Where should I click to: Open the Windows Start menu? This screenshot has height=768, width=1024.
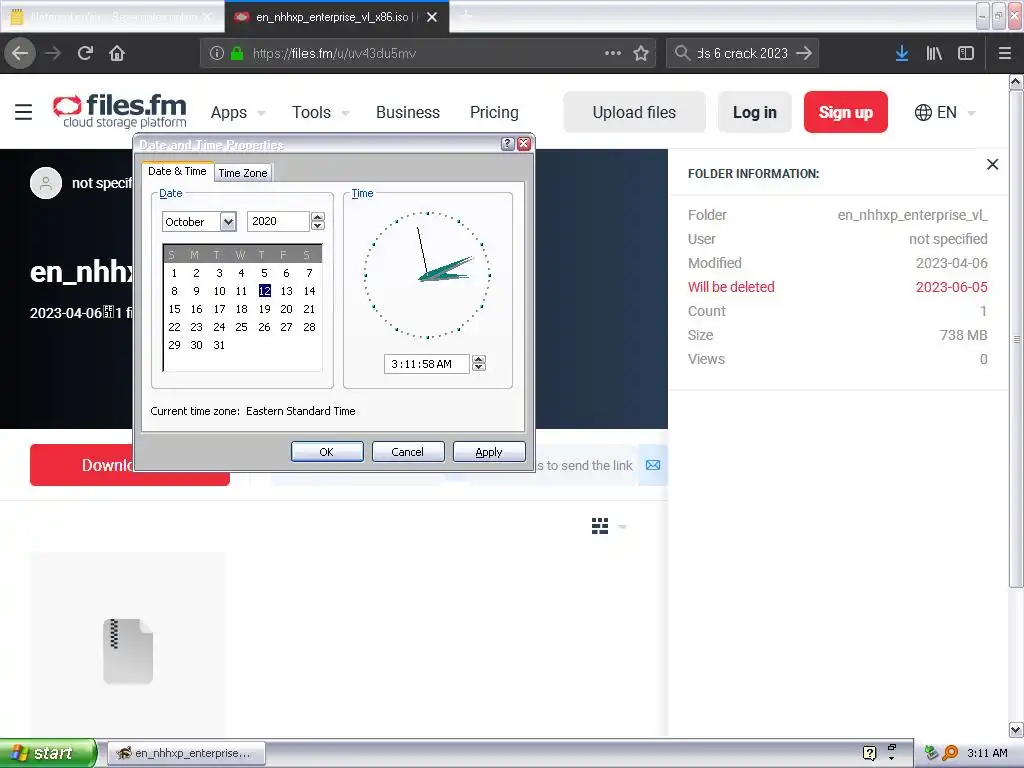point(48,753)
